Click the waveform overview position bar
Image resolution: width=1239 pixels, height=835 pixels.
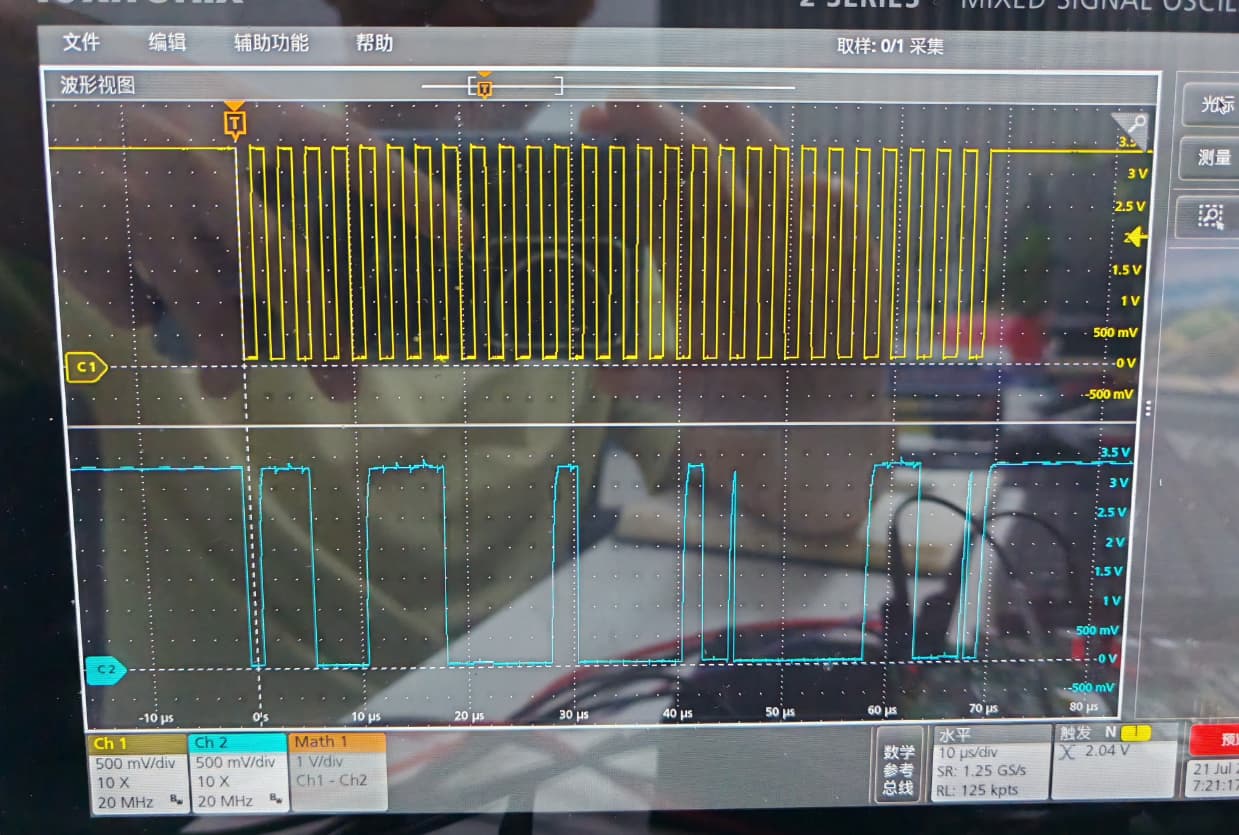tap(608, 87)
